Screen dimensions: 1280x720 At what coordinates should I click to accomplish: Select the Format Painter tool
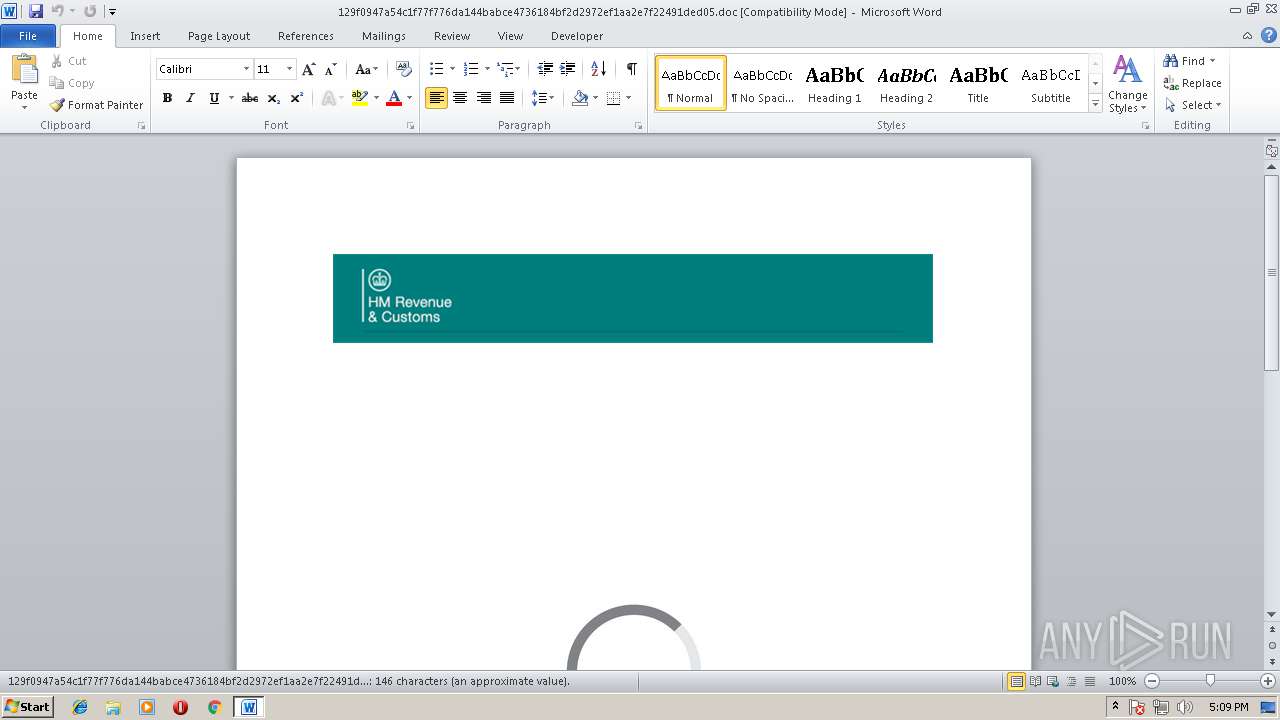[x=96, y=105]
